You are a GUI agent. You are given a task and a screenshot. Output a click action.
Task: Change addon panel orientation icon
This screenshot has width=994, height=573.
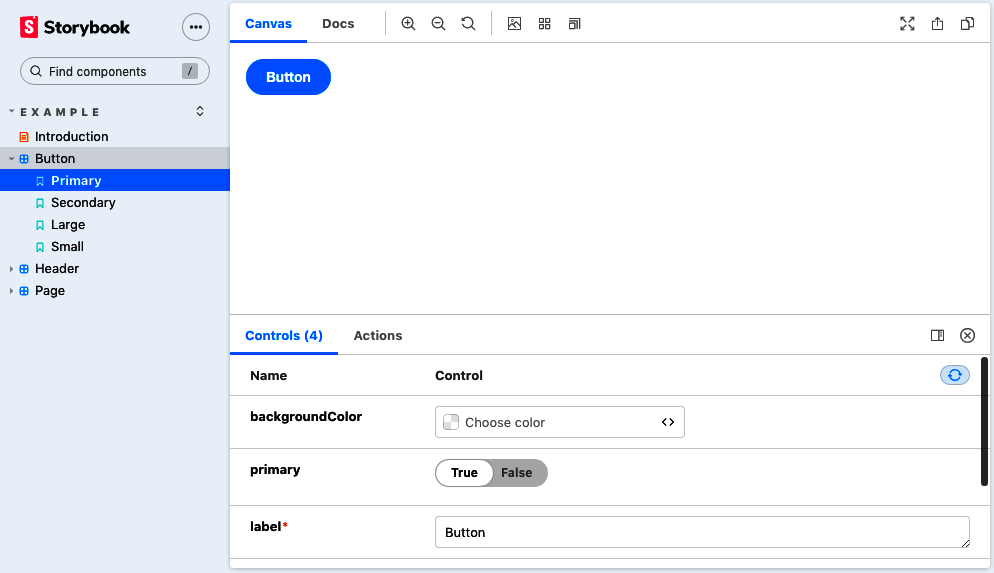click(937, 336)
